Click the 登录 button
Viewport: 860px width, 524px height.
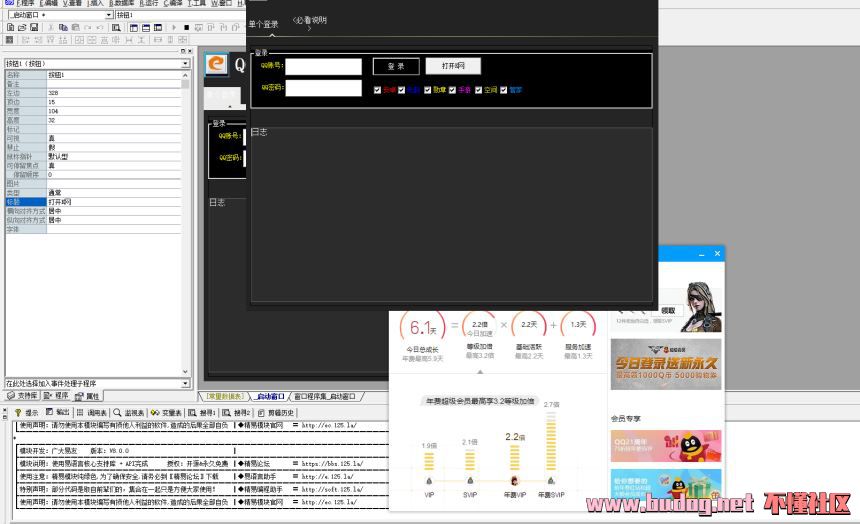396,66
